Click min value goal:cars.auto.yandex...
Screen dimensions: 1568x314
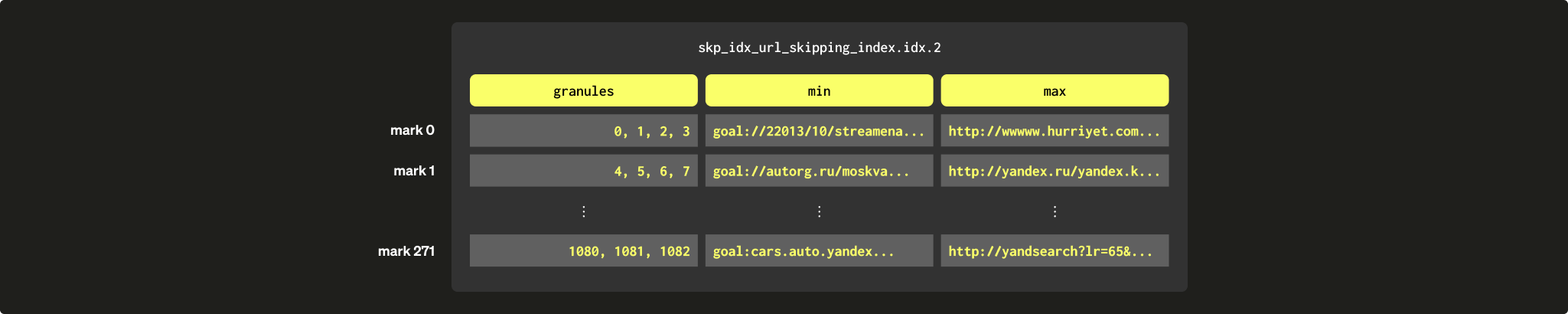[804, 251]
